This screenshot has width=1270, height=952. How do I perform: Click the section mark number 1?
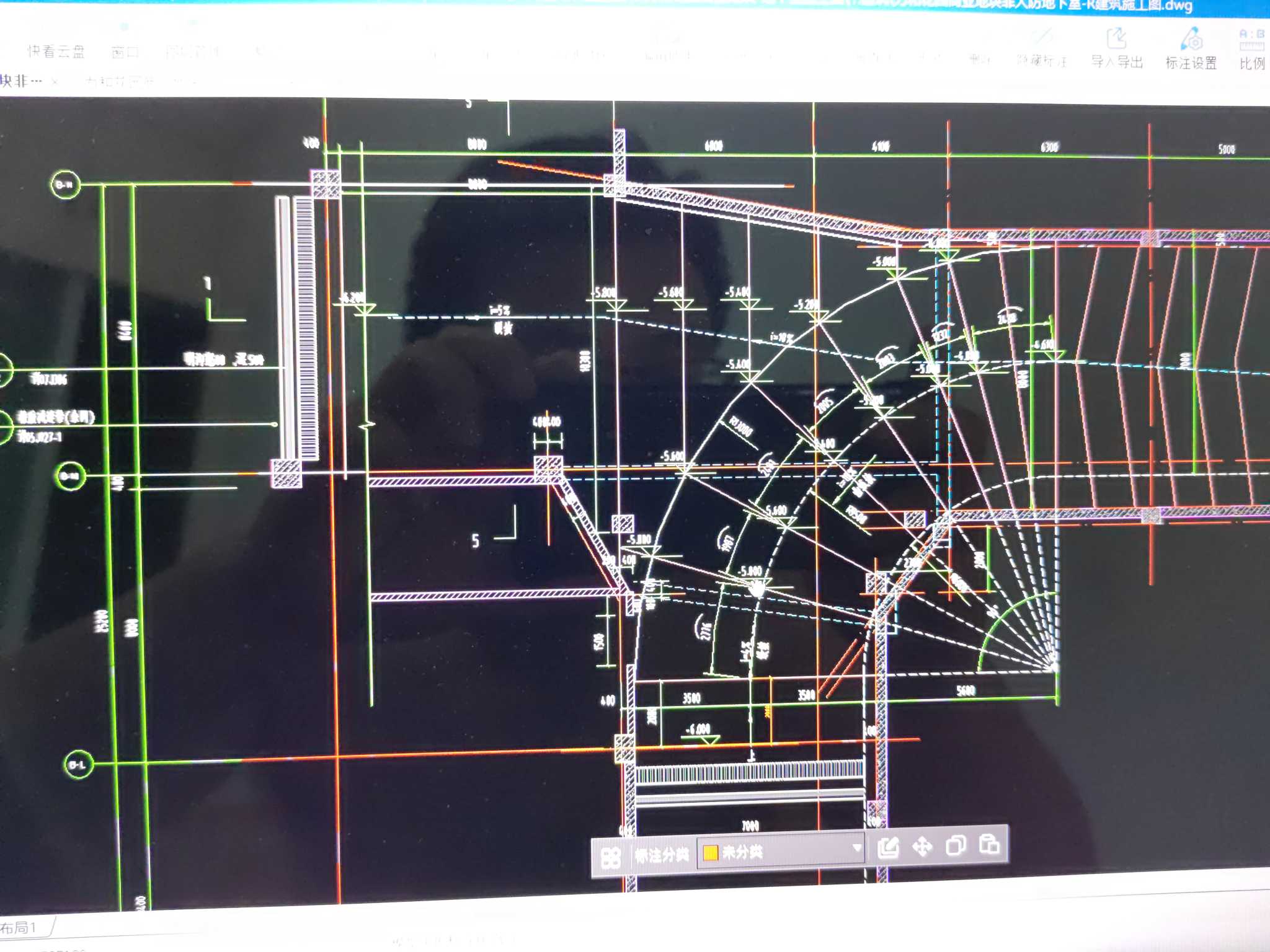[x=208, y=283]
